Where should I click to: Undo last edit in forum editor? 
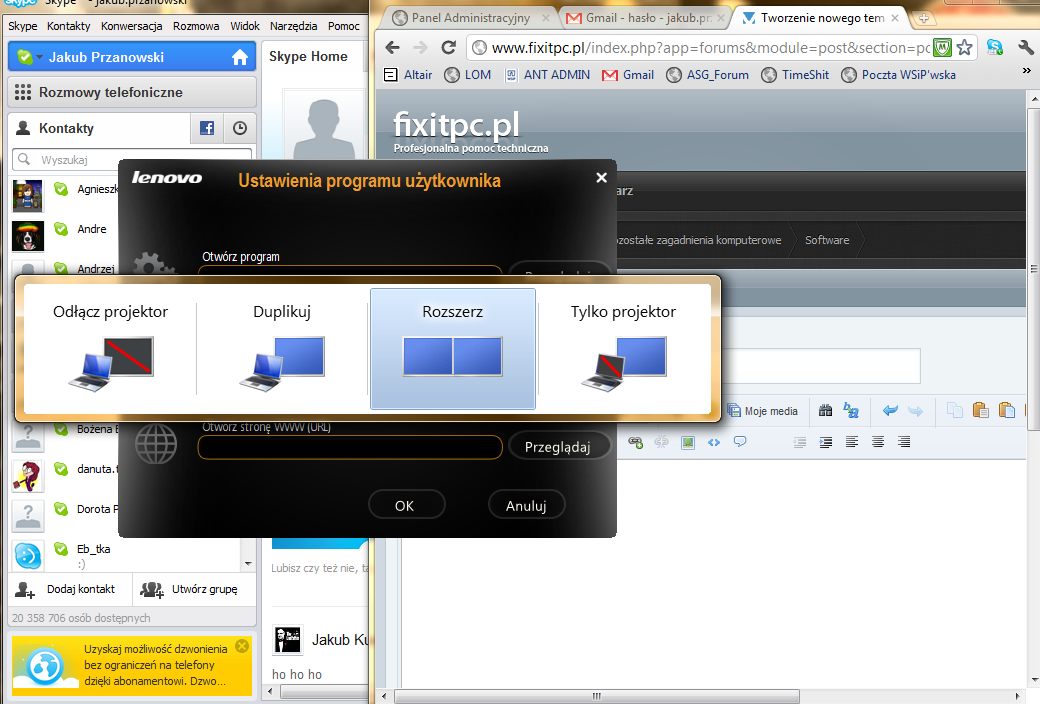(x=890, y=411)
